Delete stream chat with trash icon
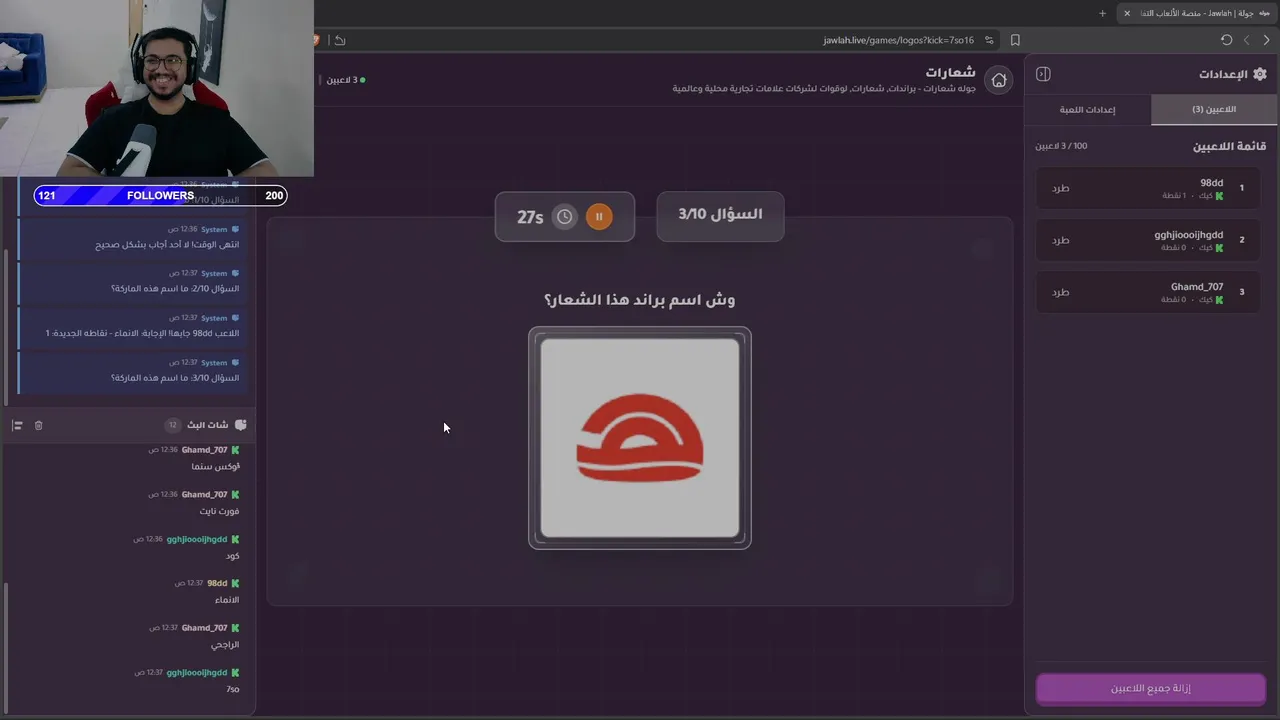Screen dimensions: 1280x720 [38, 425]
